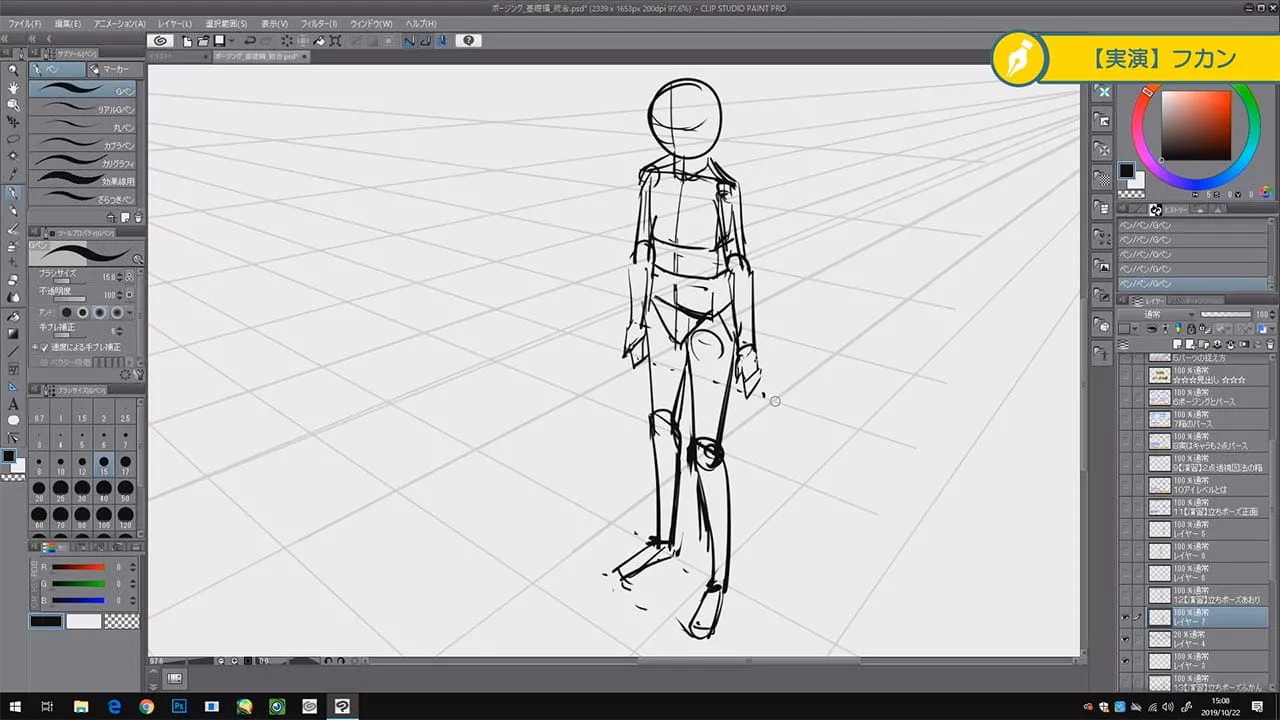This screenshot has width=1280, height=720.
Task: Select the Hand move tool
Action: [13, 87]
